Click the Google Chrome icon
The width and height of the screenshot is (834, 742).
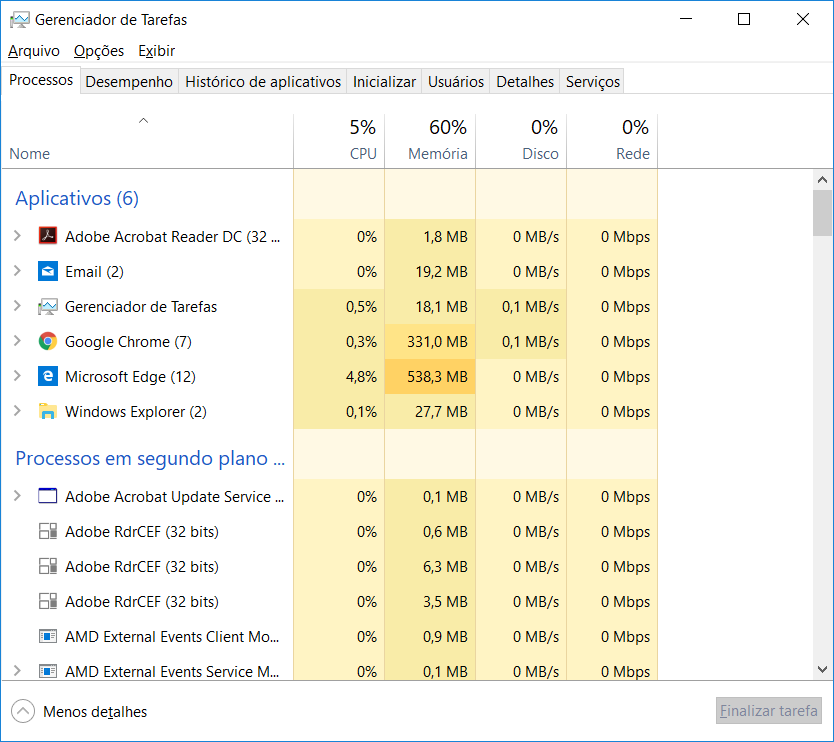[x=48, y=341]
